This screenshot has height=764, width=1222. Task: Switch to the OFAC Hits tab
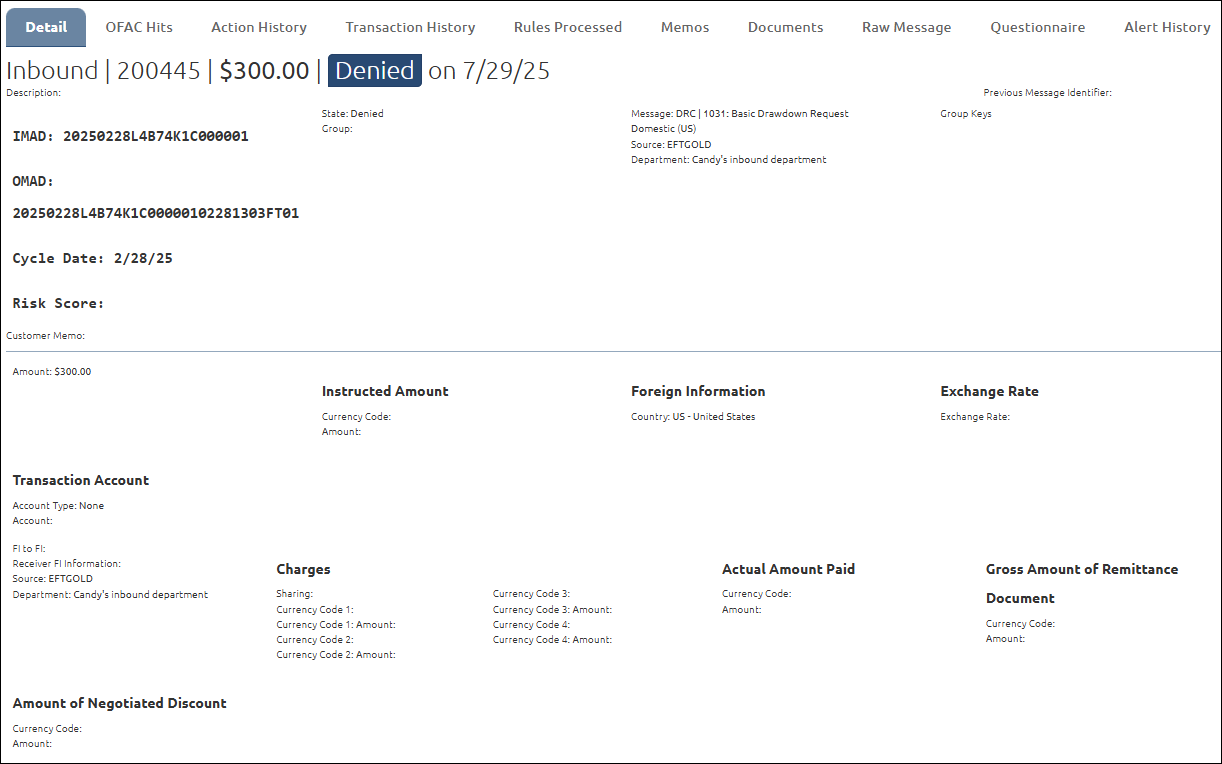point(139,27)
